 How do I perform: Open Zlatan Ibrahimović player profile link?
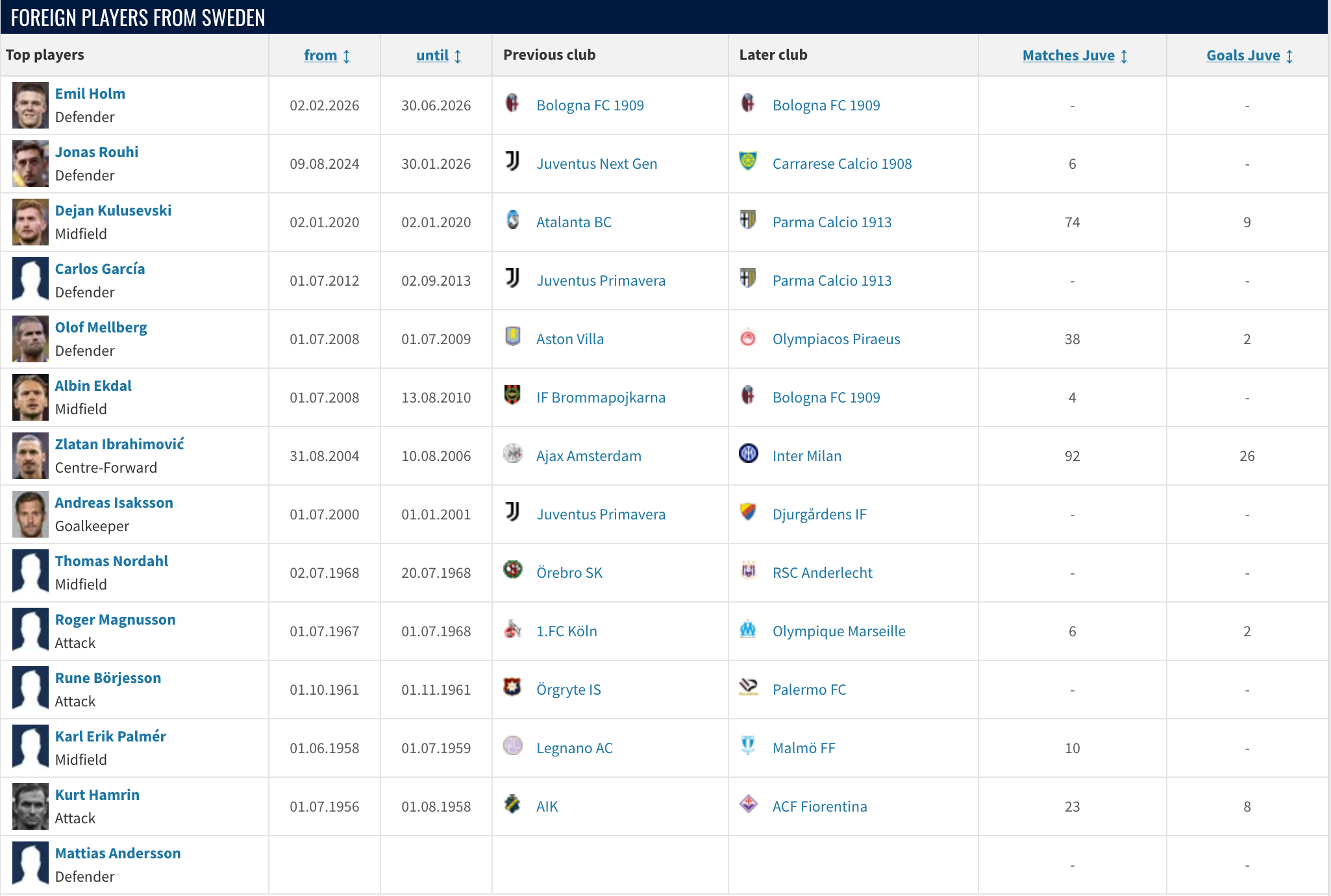[x=119, y=444]
